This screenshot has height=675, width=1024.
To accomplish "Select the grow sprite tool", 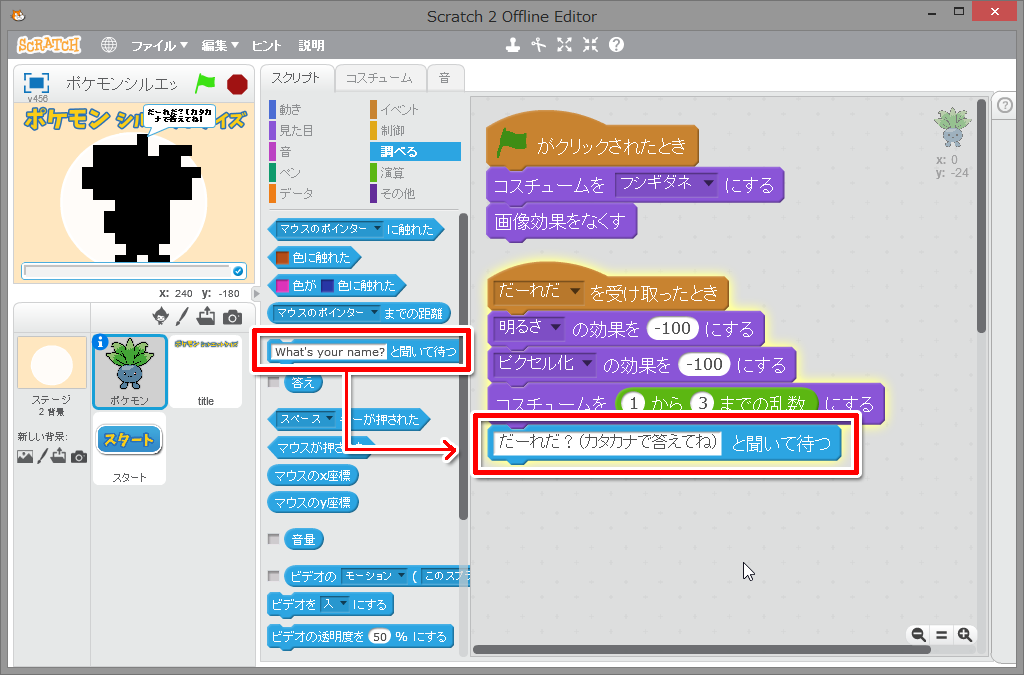I will [x=564, y=45].
